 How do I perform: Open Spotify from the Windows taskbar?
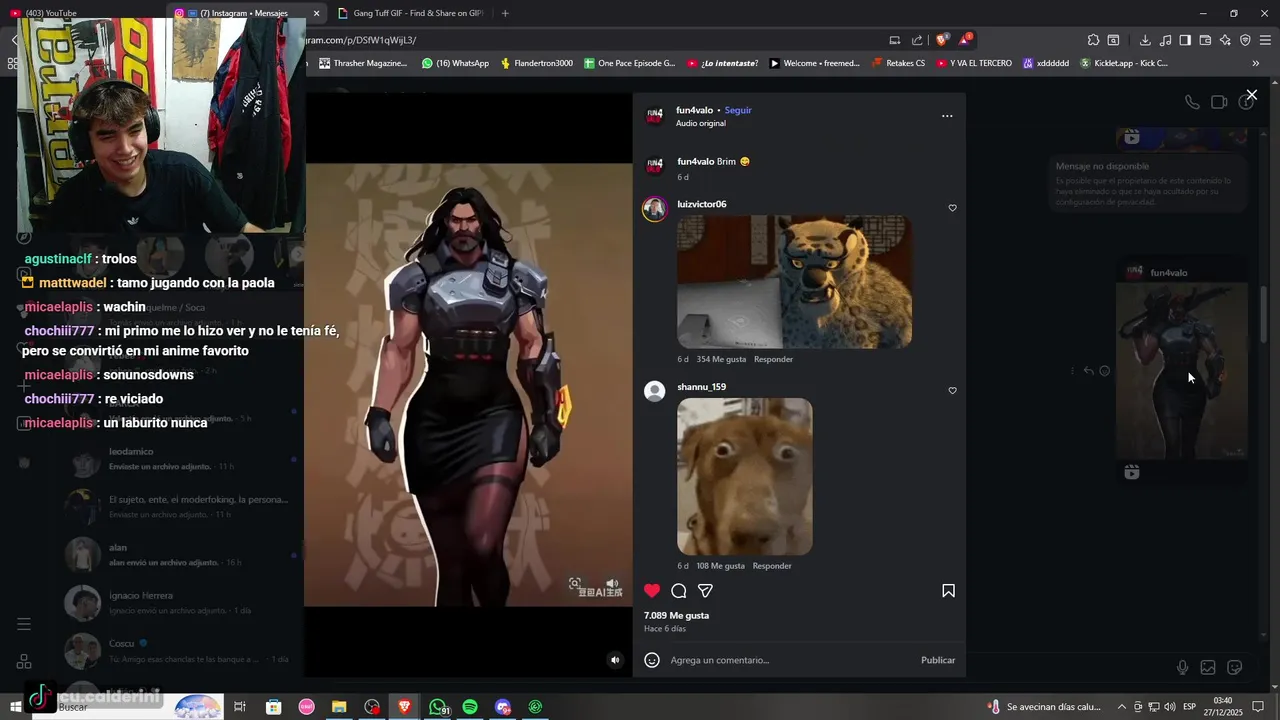coord(470,707)
